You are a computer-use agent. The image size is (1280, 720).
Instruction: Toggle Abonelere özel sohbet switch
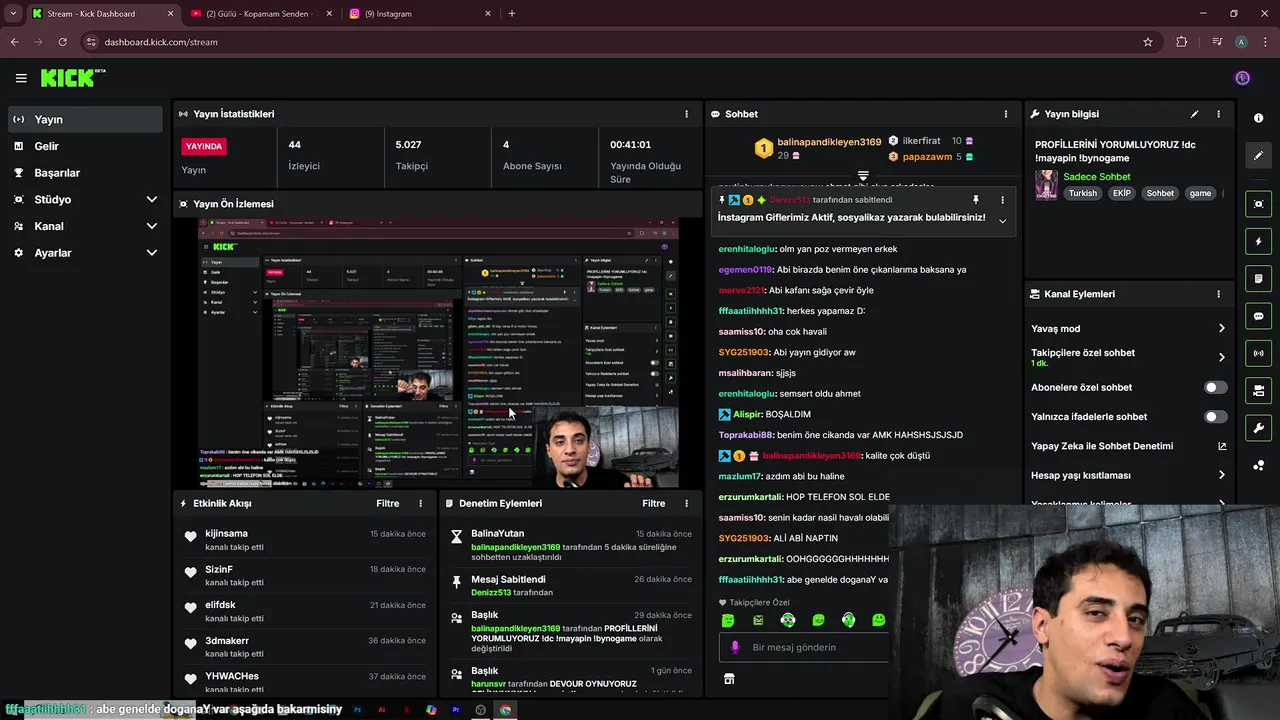click(1215, 388)
